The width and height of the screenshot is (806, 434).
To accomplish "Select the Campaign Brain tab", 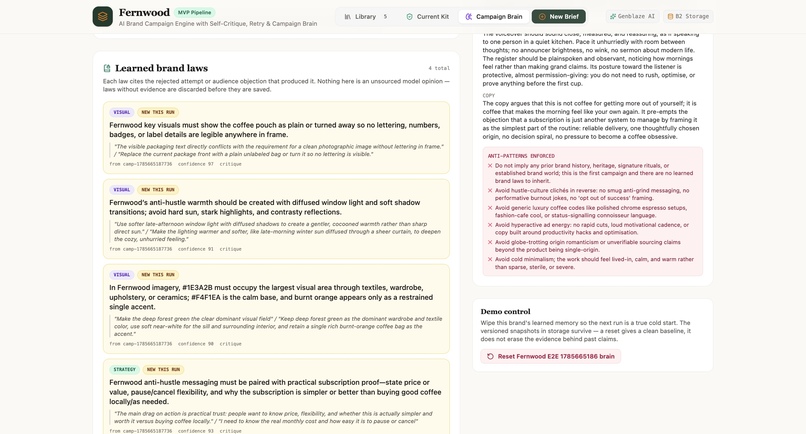I will pos(494,16).
